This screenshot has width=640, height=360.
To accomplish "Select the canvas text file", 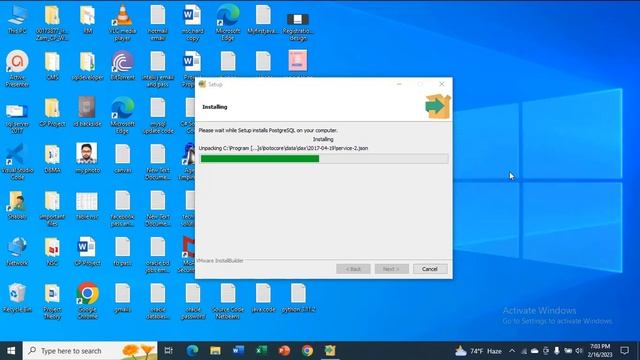I will tap(122, 158).
